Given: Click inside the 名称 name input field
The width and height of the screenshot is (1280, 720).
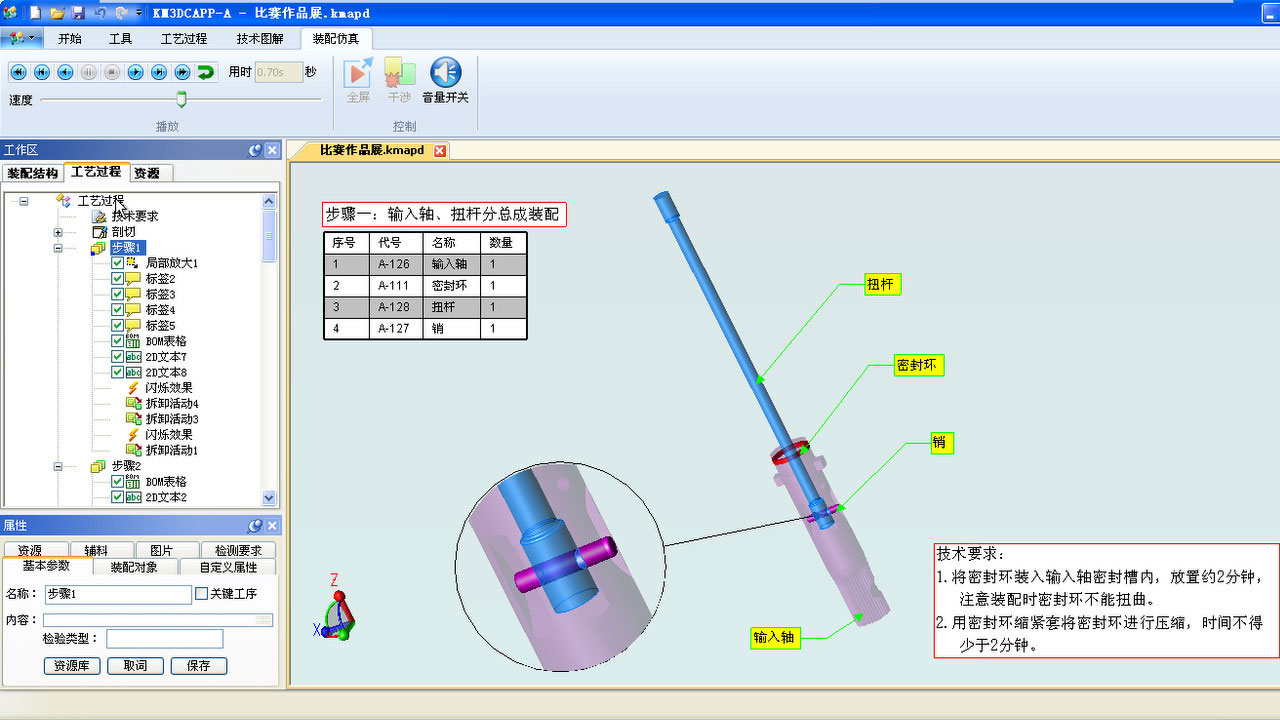Looking at the screenshot, I should (x=117, y=594).
